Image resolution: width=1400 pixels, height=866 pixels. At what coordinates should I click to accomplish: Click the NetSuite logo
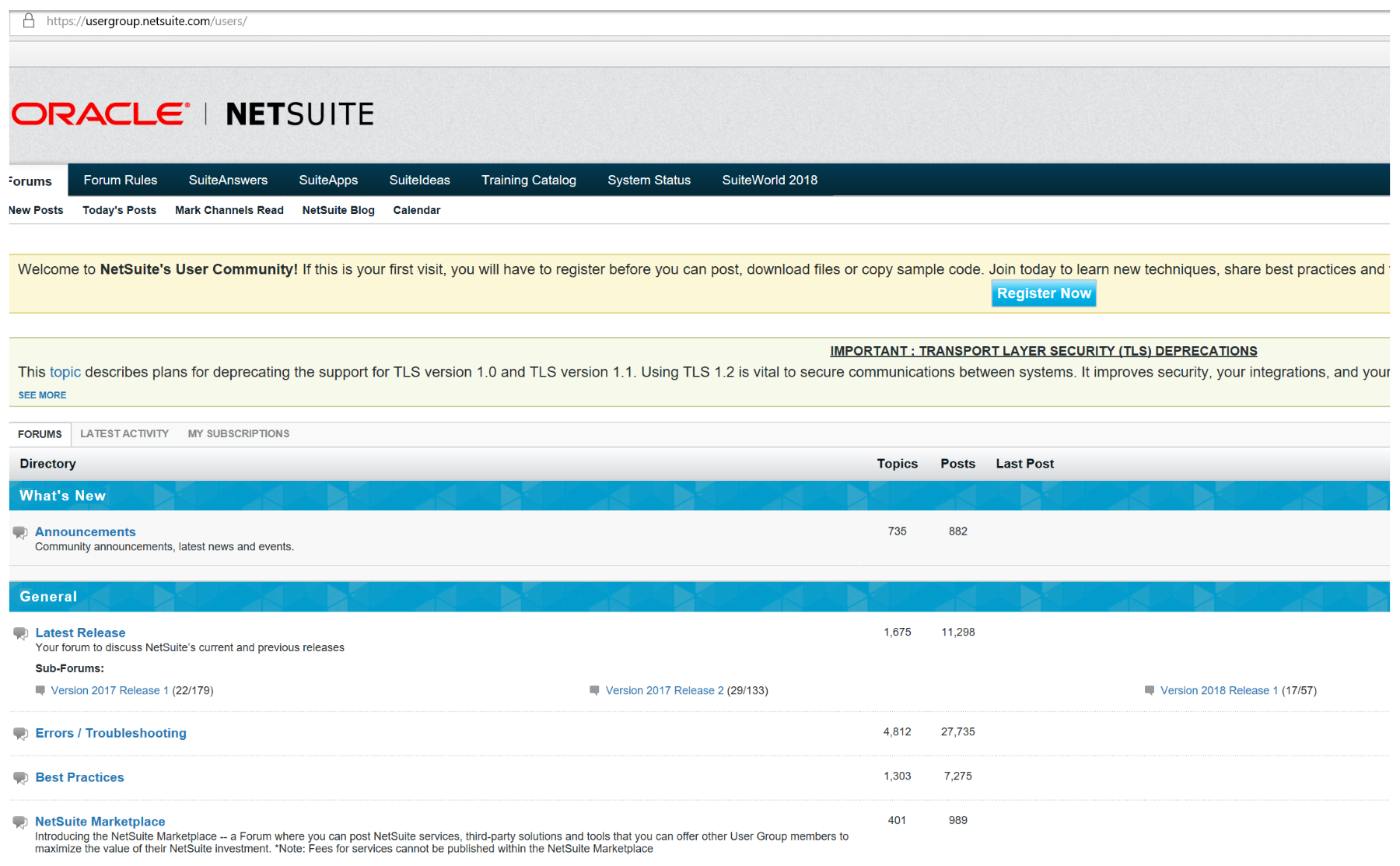point(299,114)
